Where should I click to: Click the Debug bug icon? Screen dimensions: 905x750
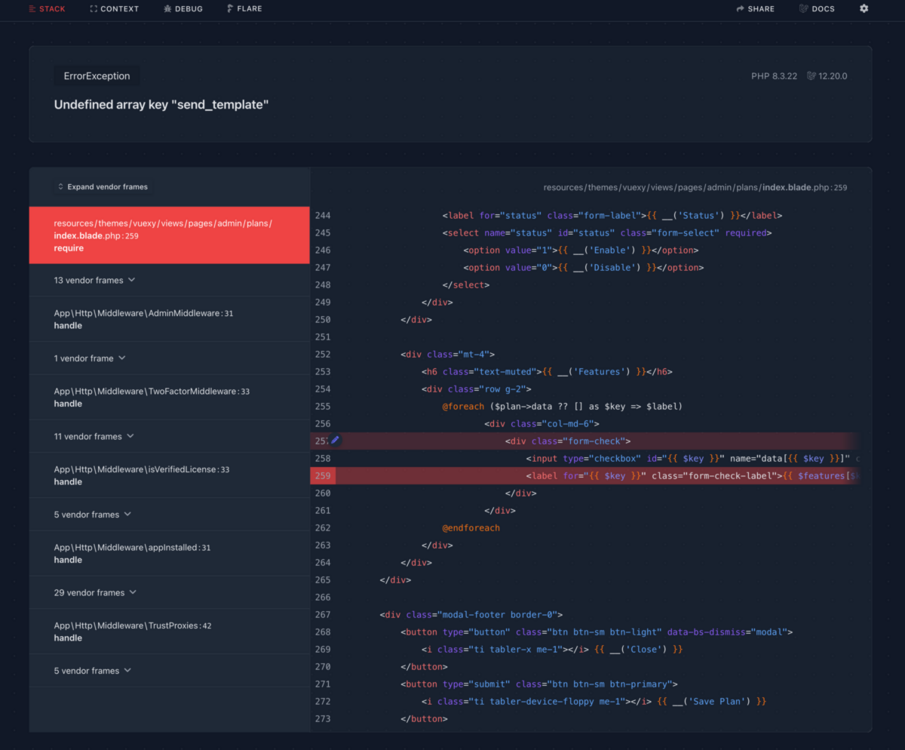[167, 9]
